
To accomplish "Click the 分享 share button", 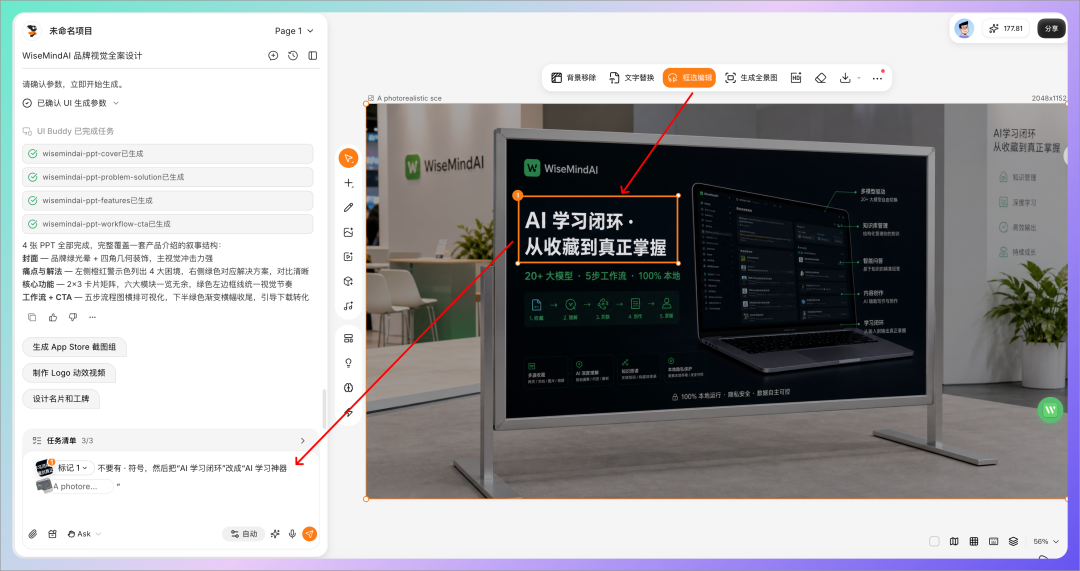I will (x=1051, y=28).
